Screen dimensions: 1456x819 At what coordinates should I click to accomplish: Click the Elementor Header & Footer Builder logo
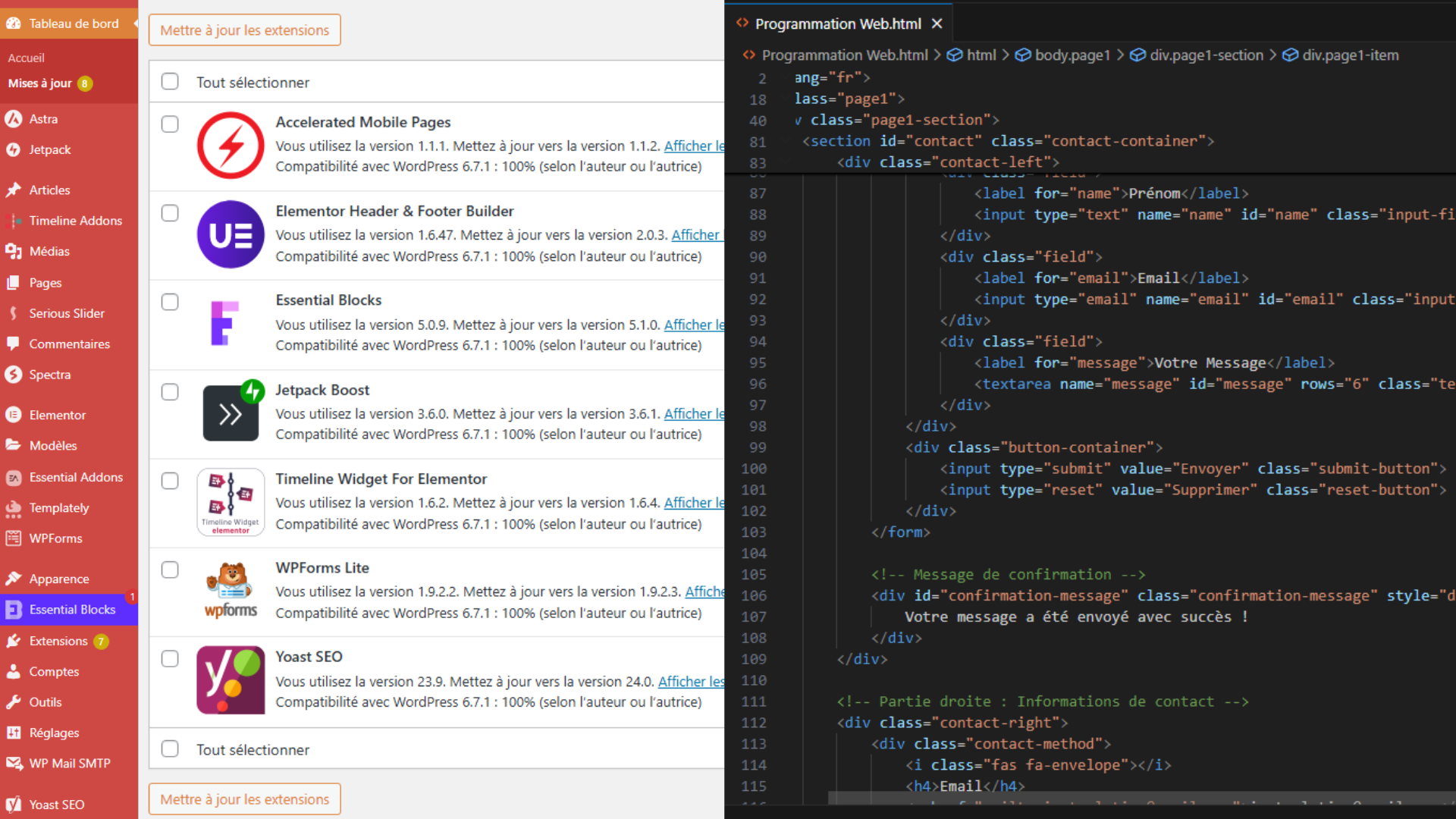click(231, 234)
